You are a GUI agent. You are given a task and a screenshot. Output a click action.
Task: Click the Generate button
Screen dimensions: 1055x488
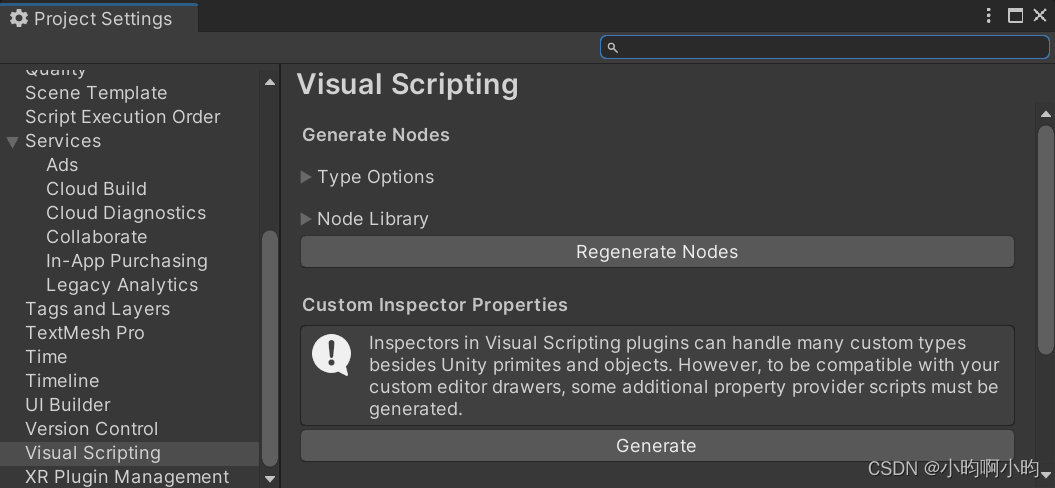coord(657,446)
